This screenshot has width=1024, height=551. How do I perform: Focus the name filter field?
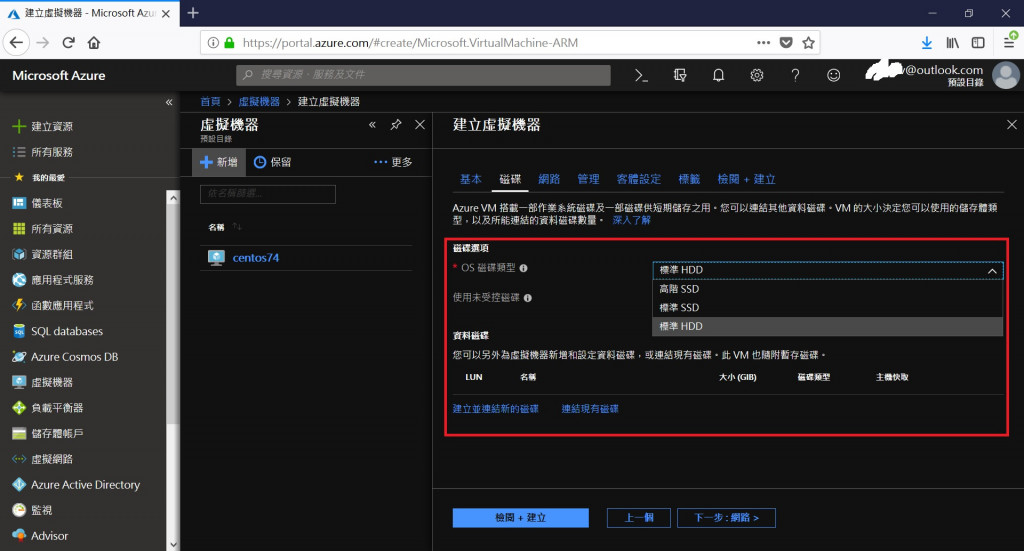pyautogui.click(x=268, y=194)
